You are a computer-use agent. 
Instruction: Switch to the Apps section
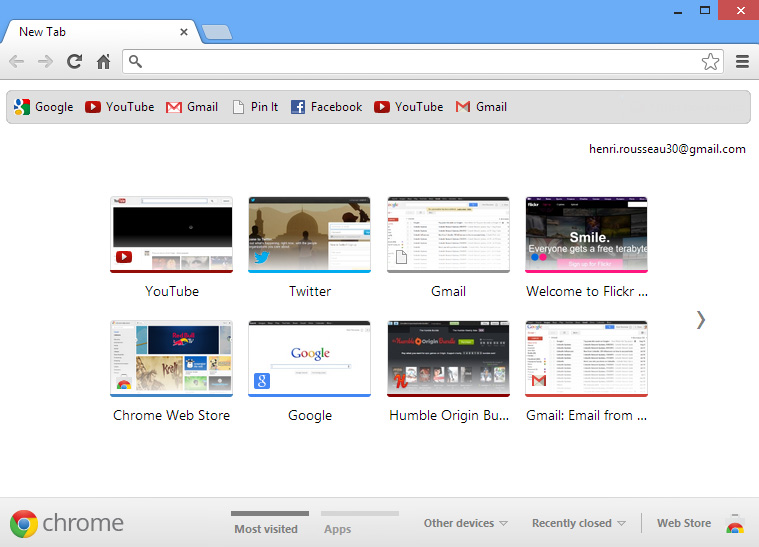(338, 529)
